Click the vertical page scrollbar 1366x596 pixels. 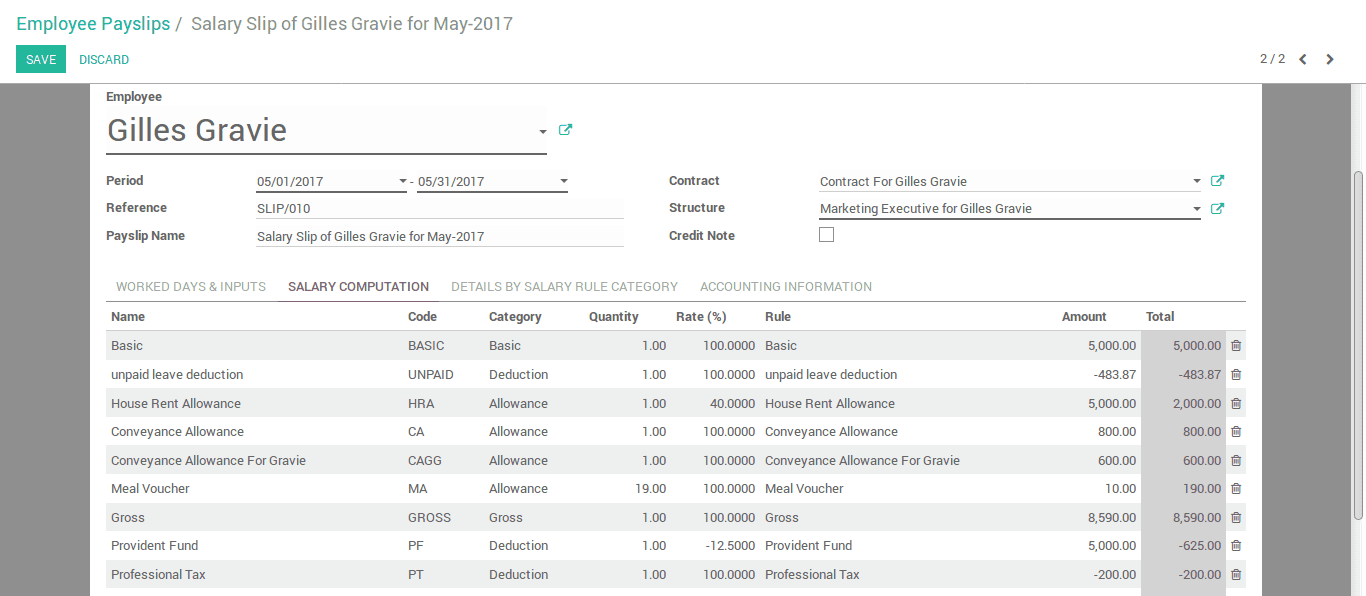click(x=1358, y=344)
